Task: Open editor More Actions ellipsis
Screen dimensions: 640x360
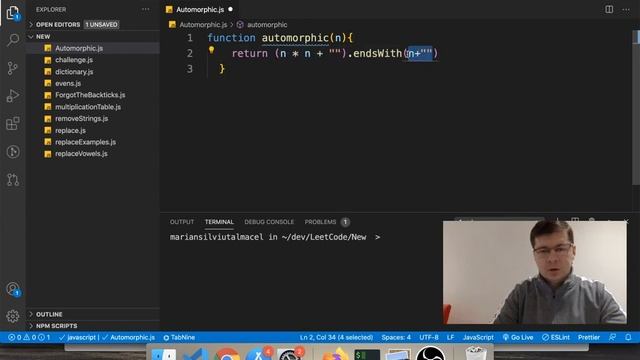Action: (626, 9)
